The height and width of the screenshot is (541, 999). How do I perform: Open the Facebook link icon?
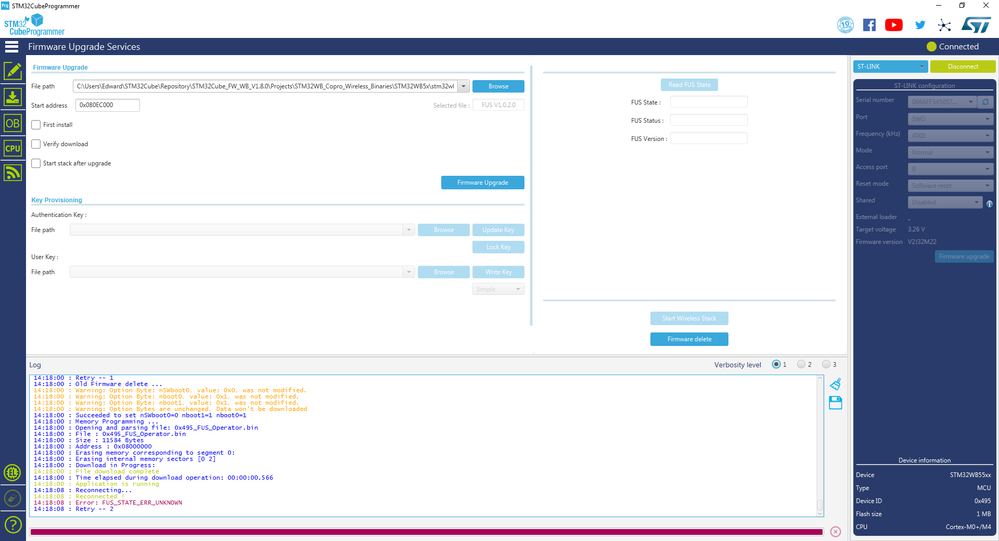[869, 25]
